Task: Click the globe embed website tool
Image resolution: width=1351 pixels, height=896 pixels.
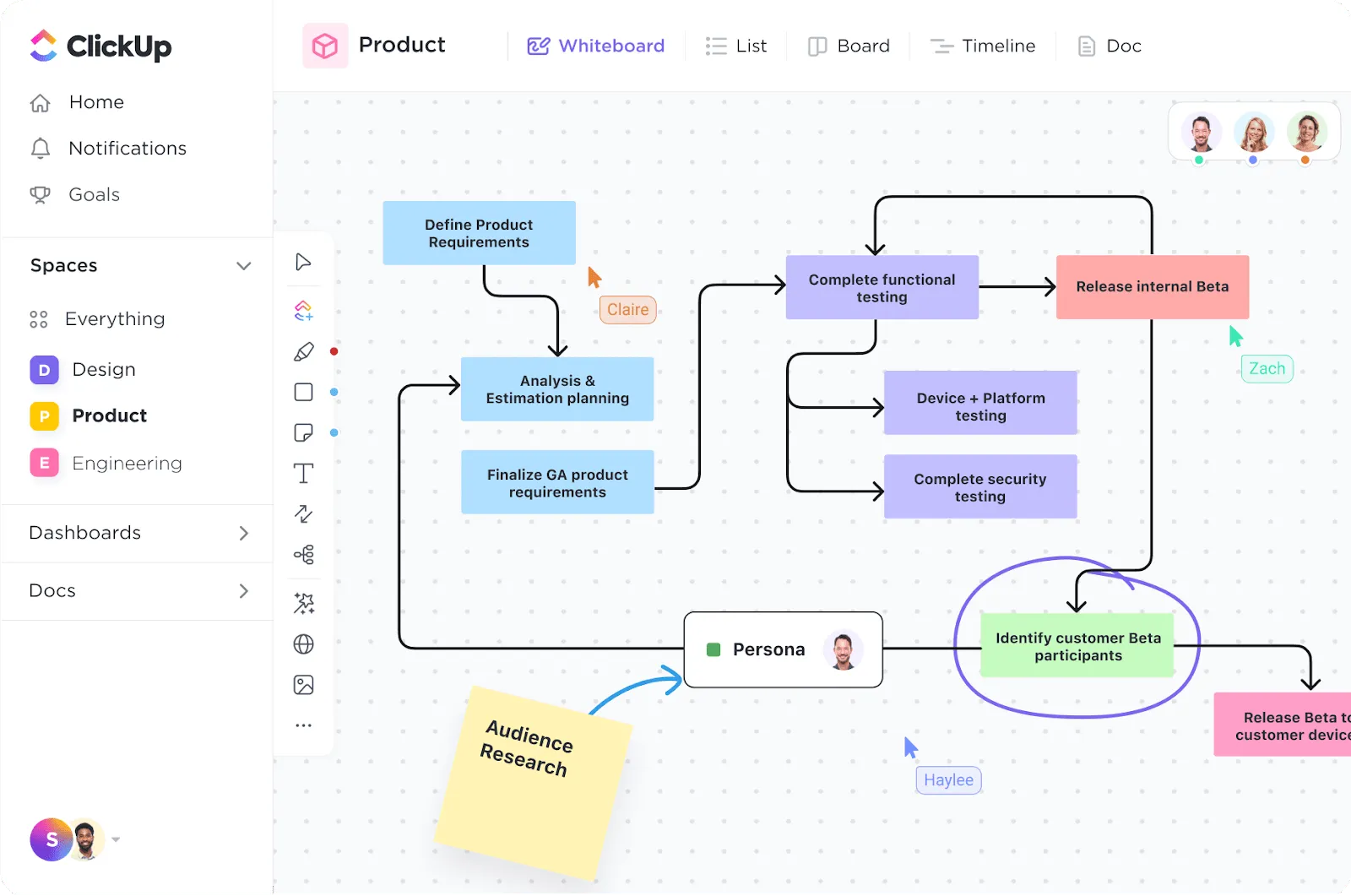Action: (303, 644)
